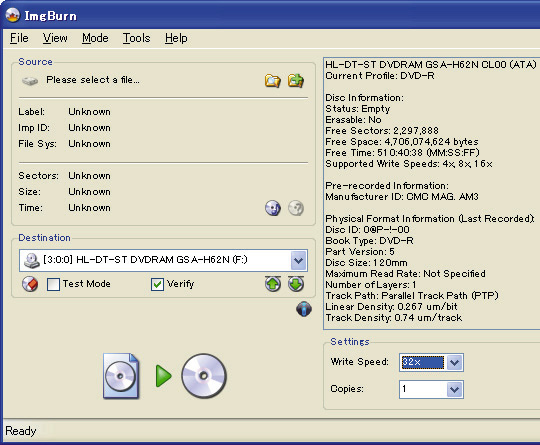540x445 pixels.
Task: Click the erase disc icon beside Test Mode
Action: (x=30, y=284)
